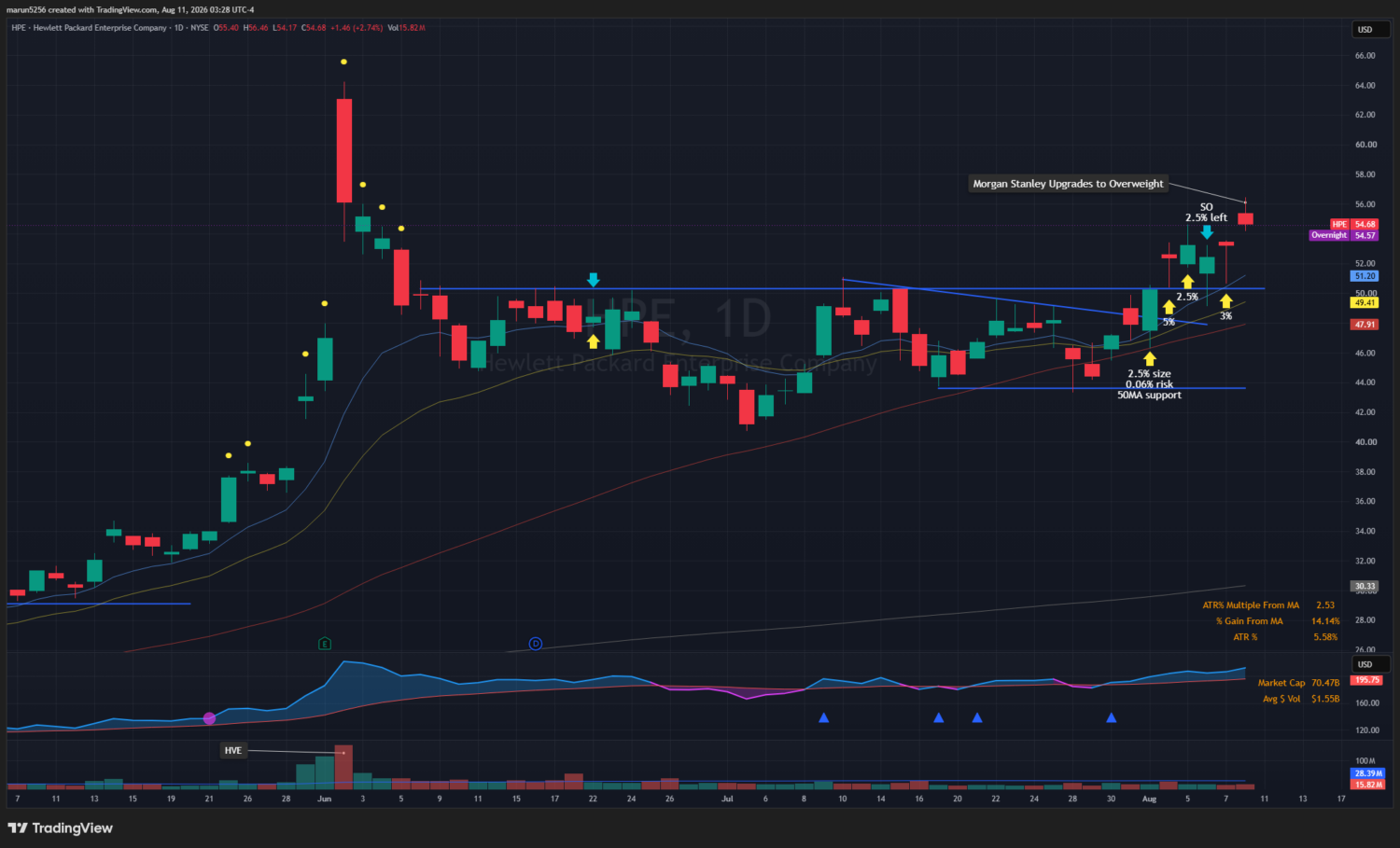Select the 'HVE' volume callout label
1400x848 pixels.
tap(233, 750)
